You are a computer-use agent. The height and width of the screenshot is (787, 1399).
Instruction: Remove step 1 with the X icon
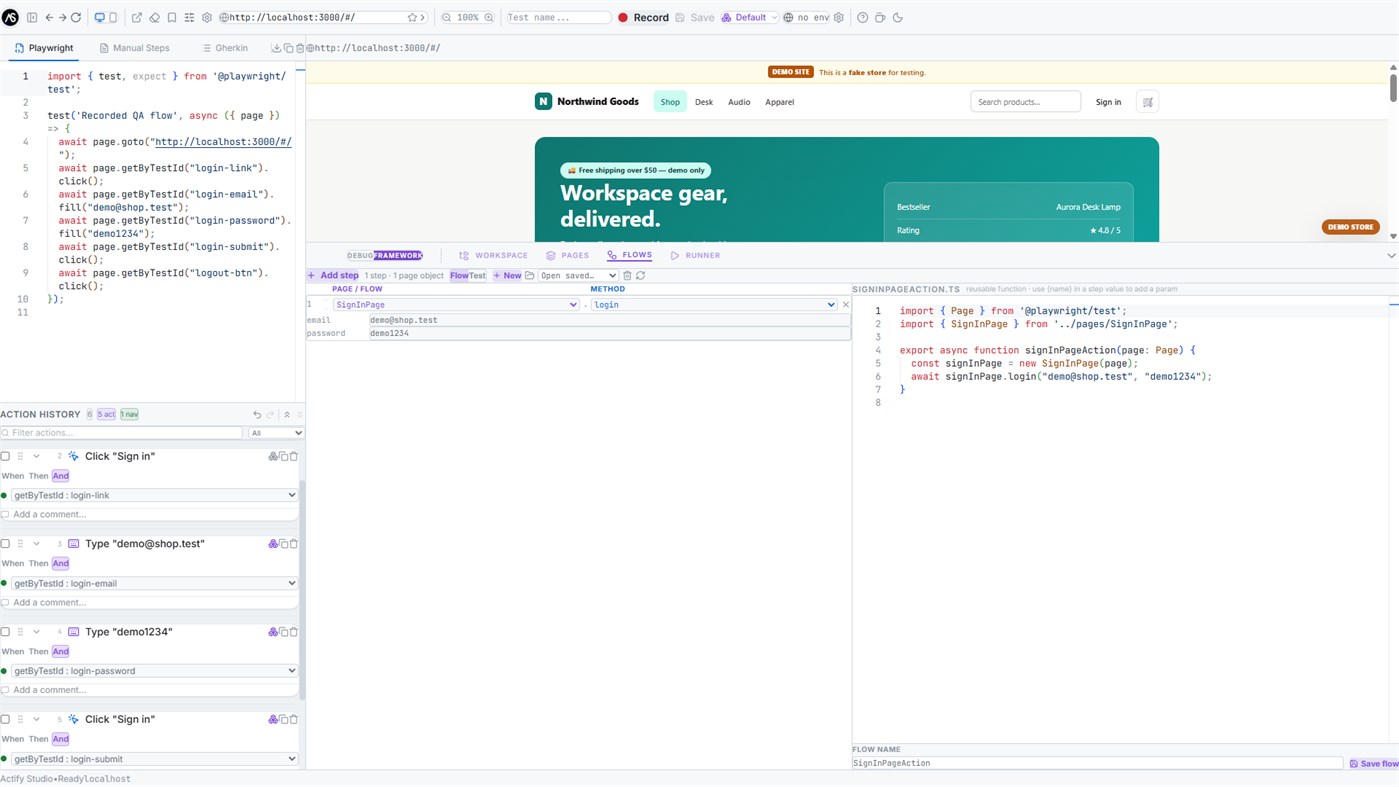click(846, 304)
